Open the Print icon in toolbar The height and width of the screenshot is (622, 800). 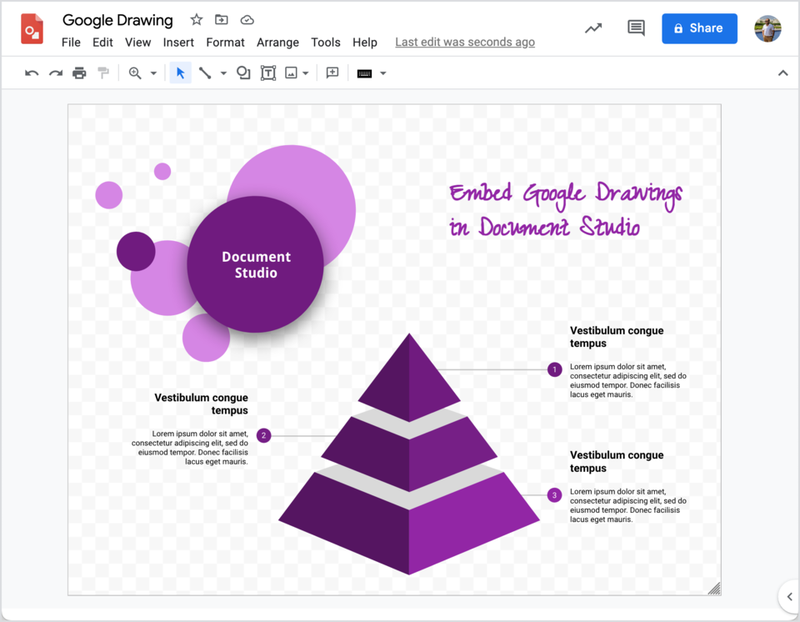(78, 73)
